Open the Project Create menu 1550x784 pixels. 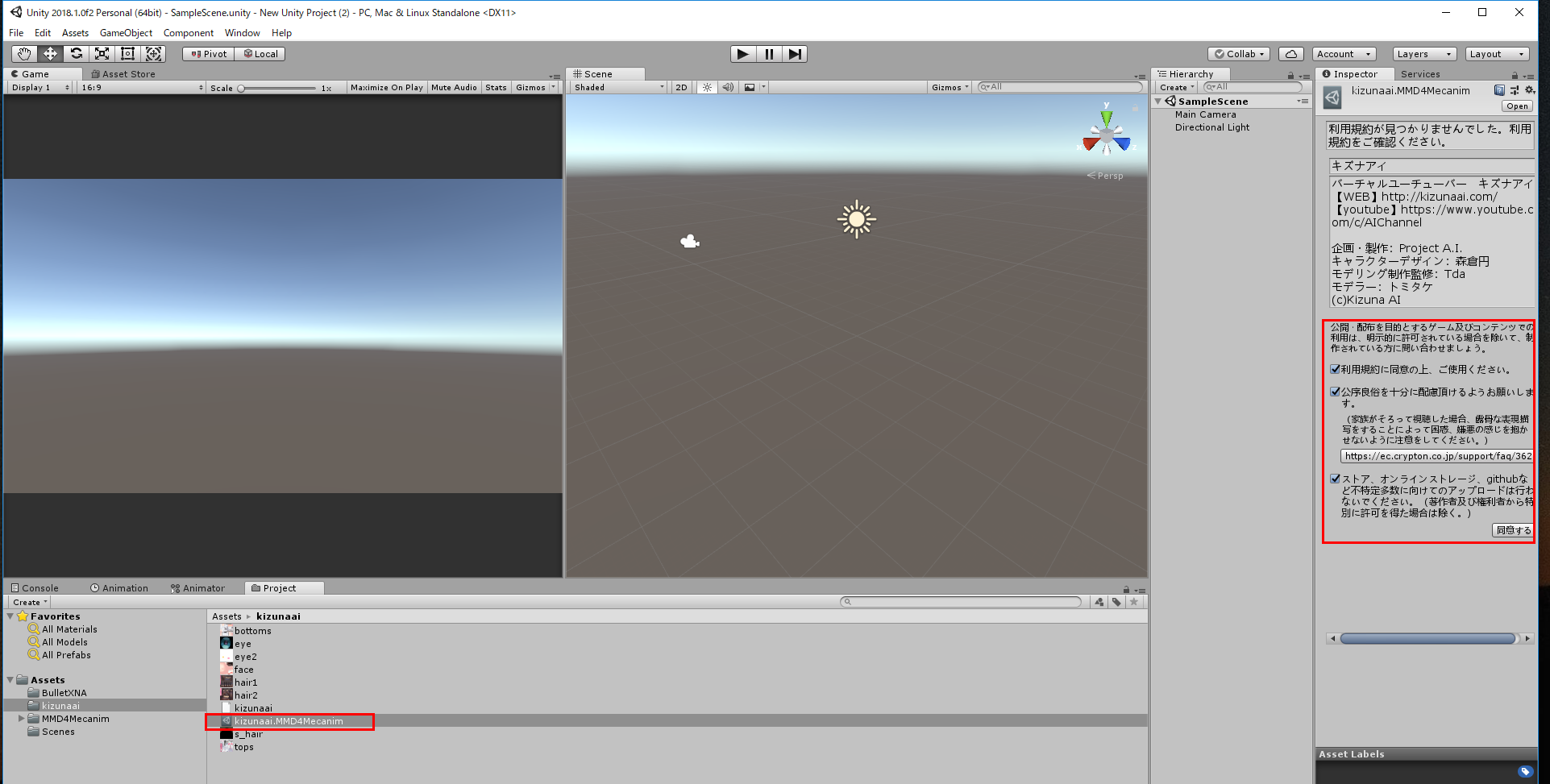click(30, 602)
